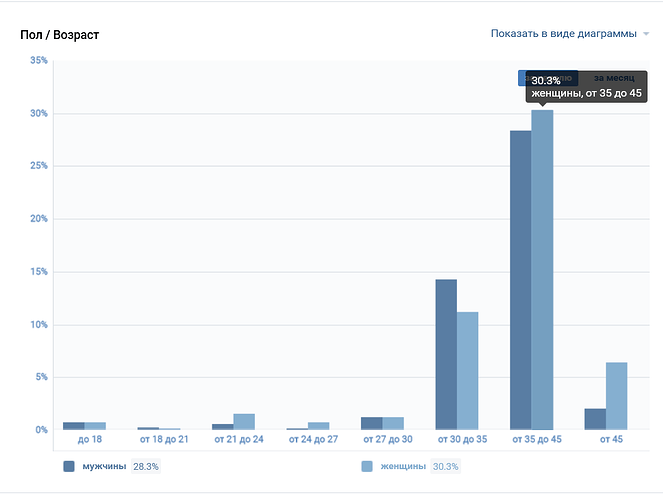Click the 30% y-axis label

pos(39,113)
